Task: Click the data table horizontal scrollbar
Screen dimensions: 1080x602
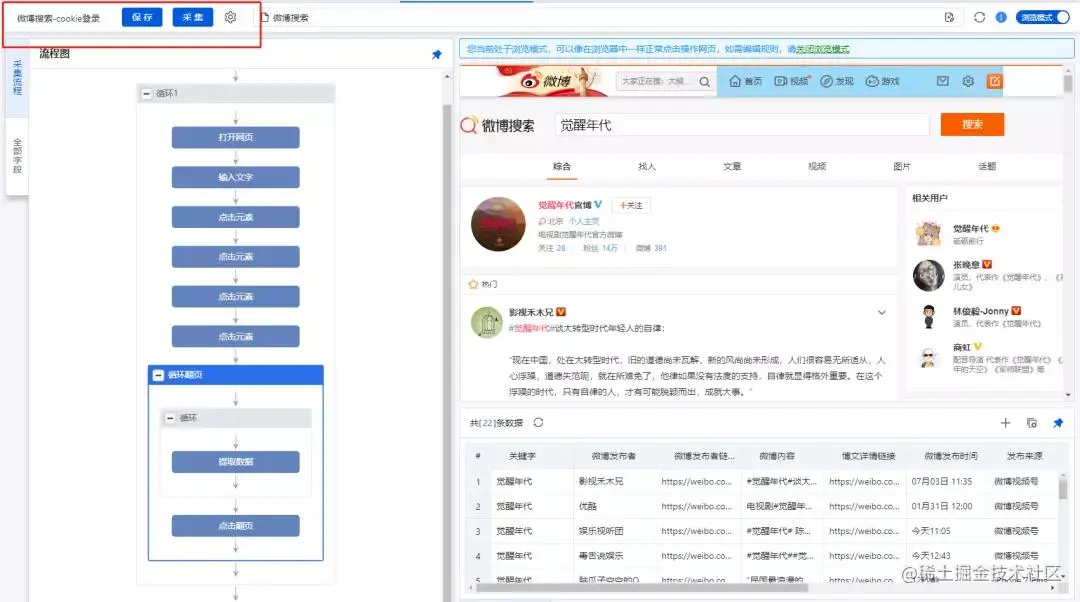Action: [642, 588]
